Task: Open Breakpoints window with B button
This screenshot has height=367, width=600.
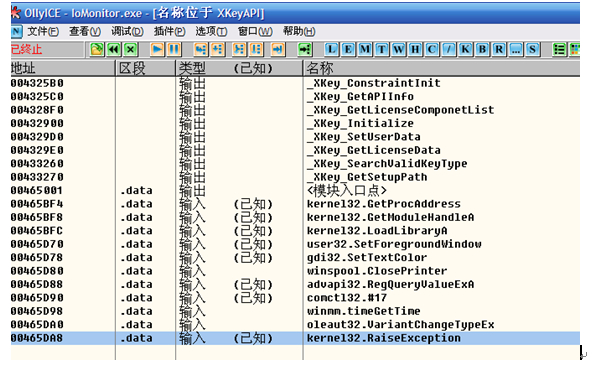Action: (x=482, y=49)
